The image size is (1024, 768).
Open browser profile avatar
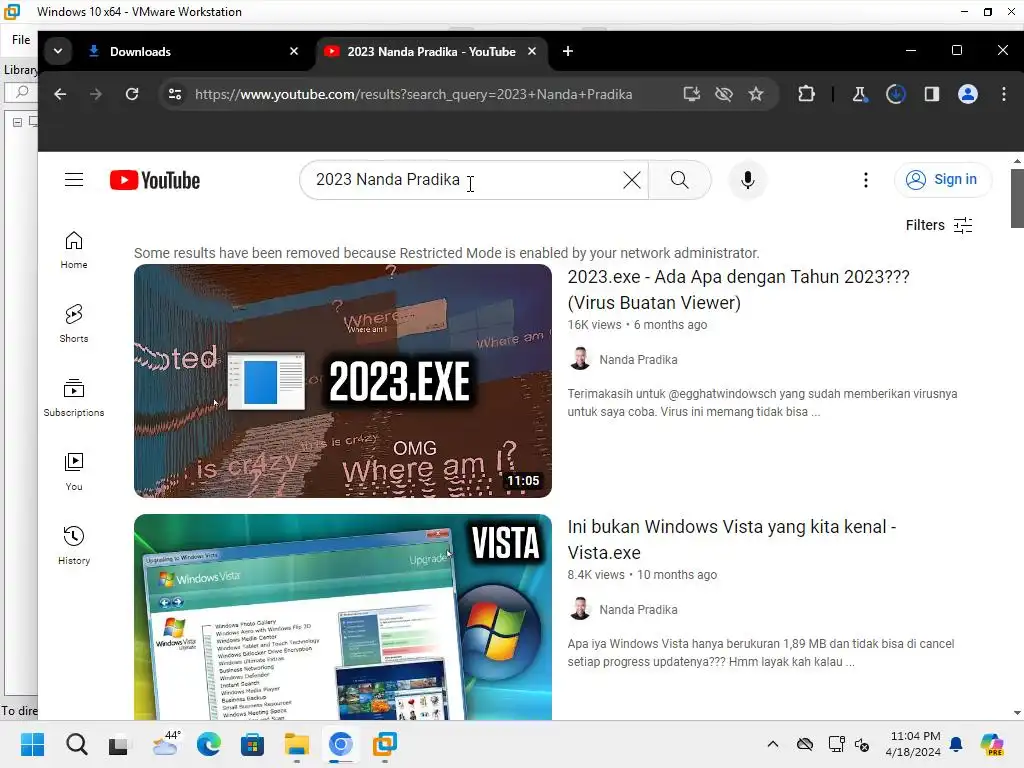point(968,94)
